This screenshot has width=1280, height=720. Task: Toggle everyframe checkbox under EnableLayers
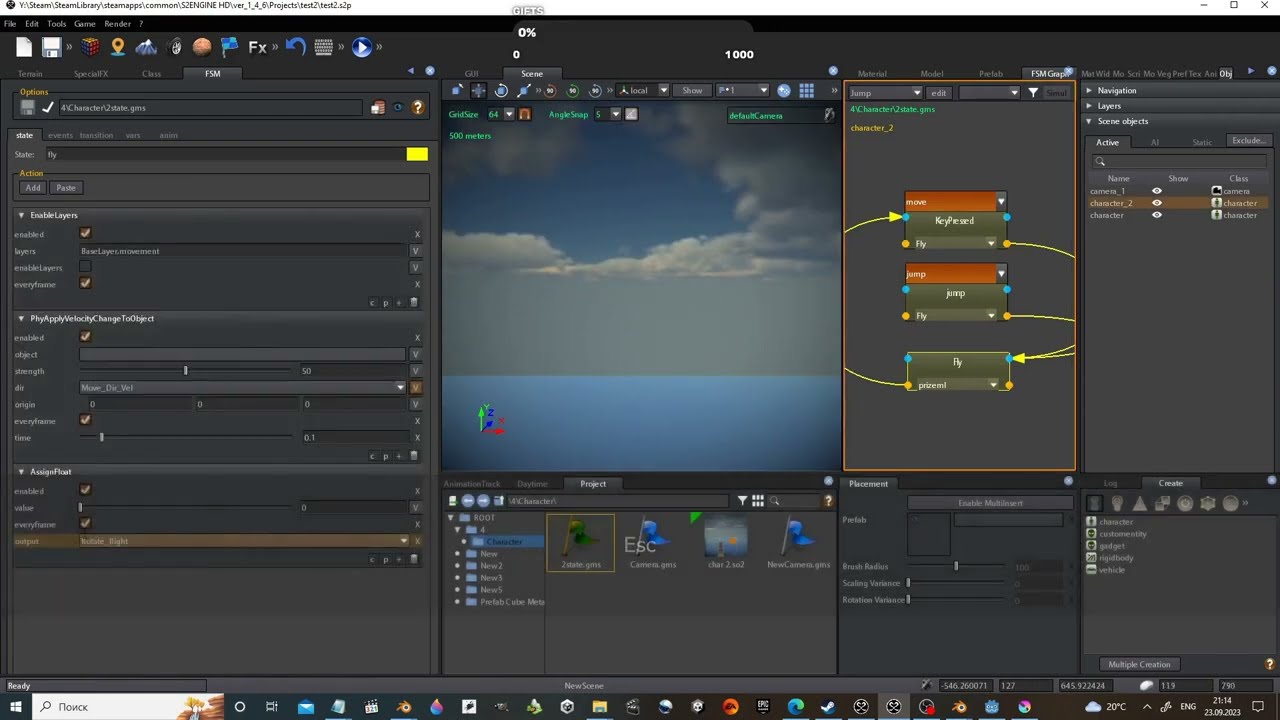85,284
